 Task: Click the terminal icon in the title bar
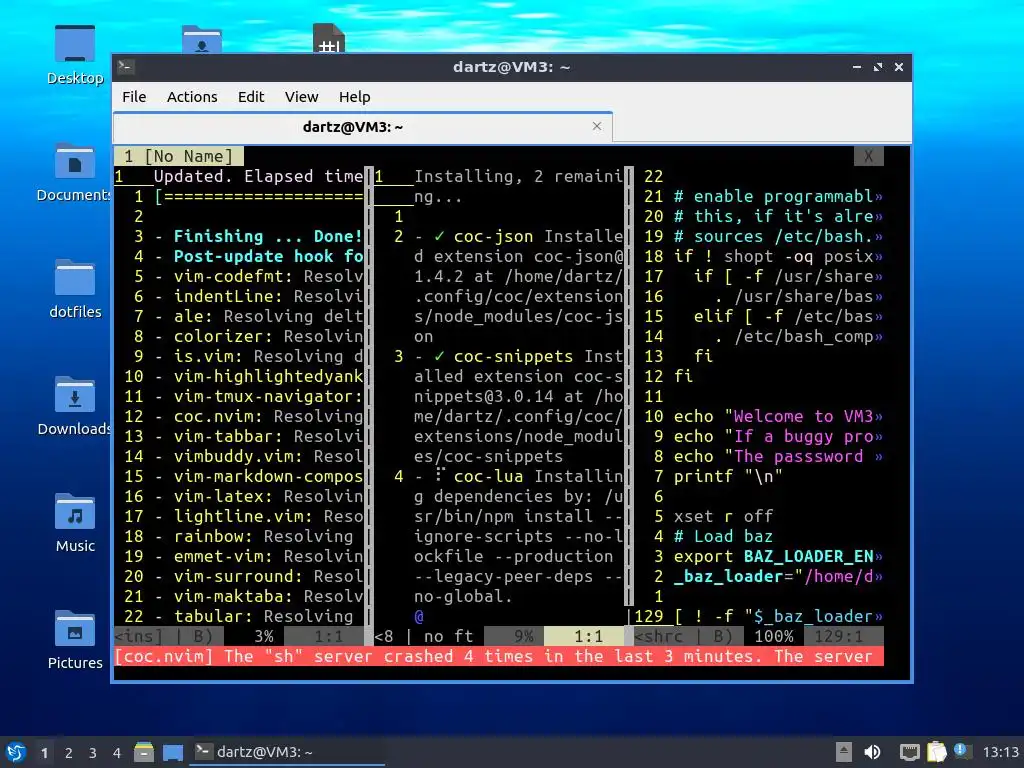(x=126, y=67)
